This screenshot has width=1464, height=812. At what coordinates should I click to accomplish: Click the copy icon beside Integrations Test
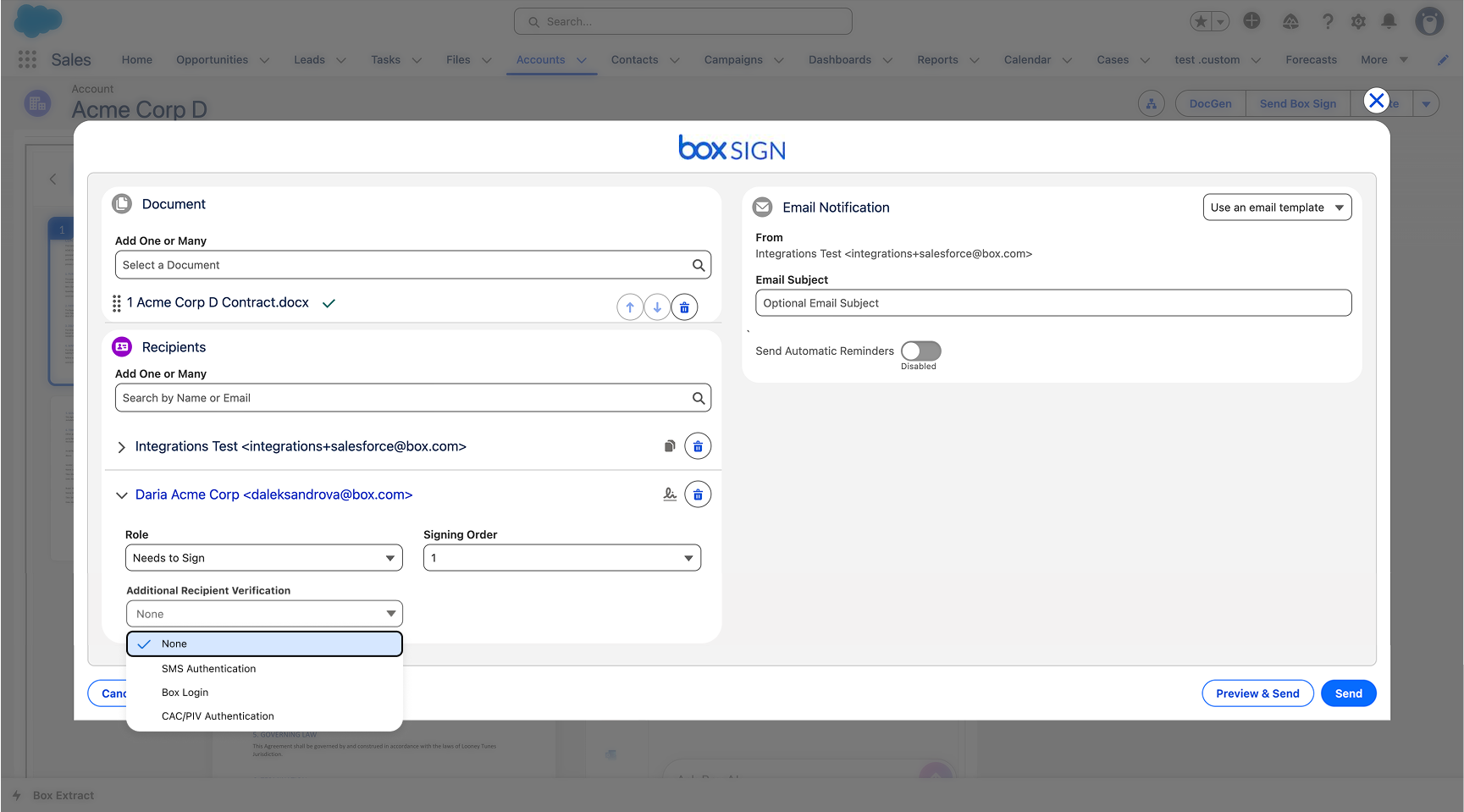tap(670, 446)
